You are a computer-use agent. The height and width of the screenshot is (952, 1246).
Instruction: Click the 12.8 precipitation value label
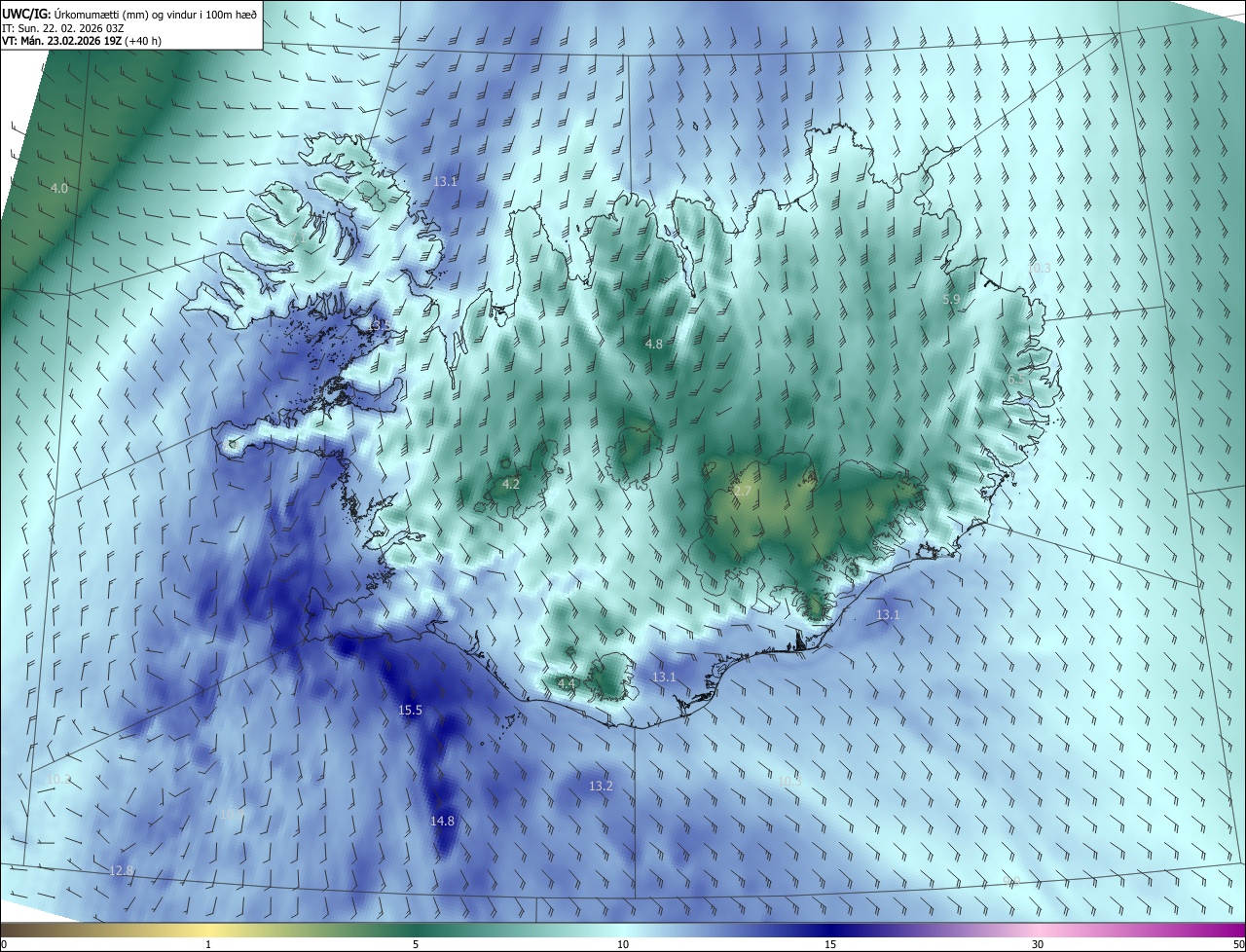122,870
